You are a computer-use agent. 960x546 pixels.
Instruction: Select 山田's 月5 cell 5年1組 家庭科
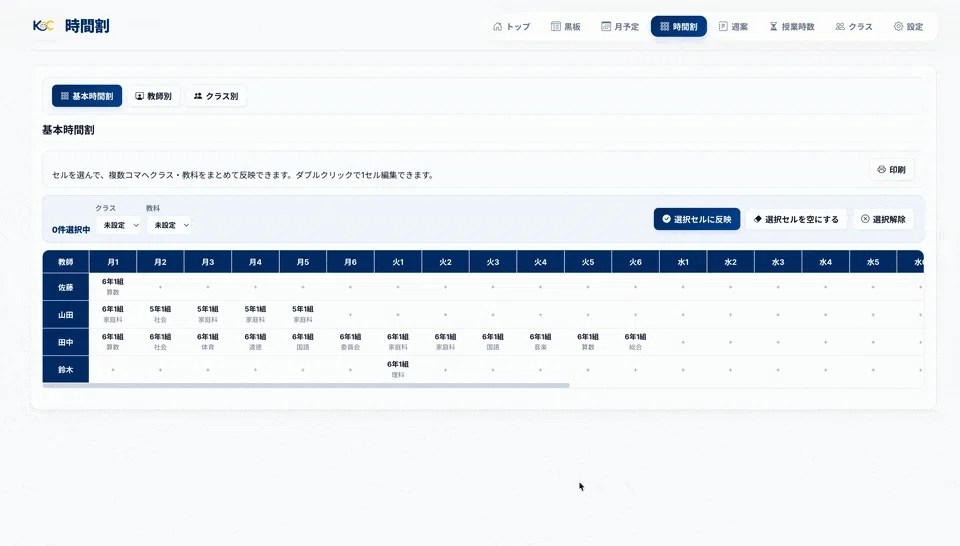point(303,315)
